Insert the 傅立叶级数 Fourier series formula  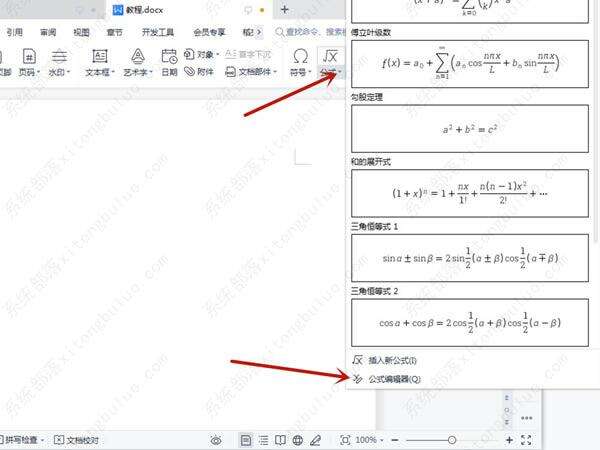[x=470, y=64]
